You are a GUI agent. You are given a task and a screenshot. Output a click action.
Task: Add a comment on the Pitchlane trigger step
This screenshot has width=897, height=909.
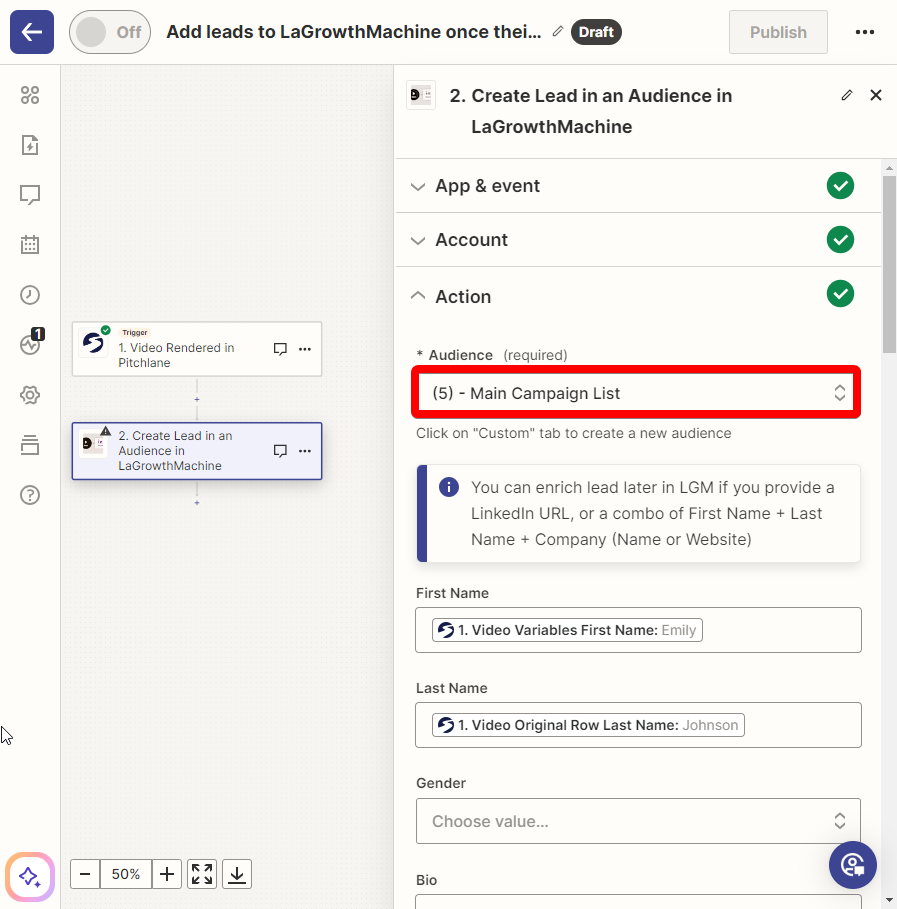(280, 349)
